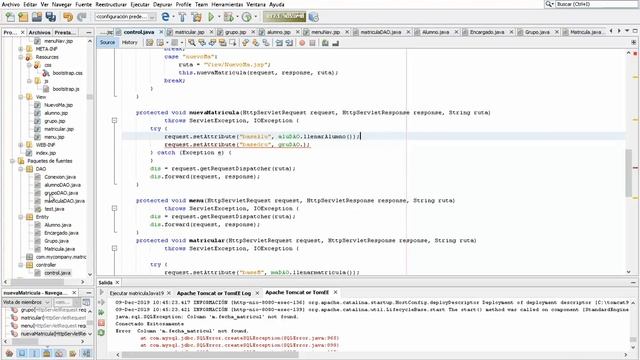This screenshot has height=360, width=640.
Task: Close the control.java editor tab
Action: [x=161, y=32]
